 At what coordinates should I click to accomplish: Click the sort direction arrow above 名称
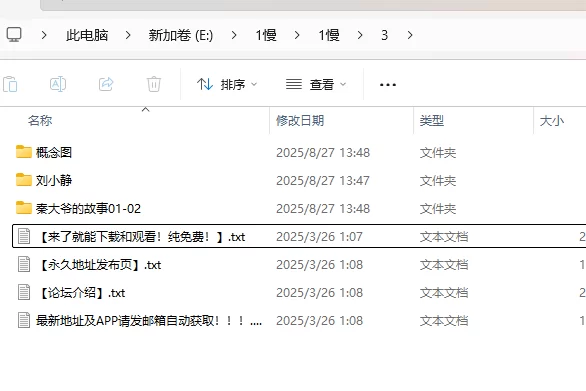pos(146,110)
